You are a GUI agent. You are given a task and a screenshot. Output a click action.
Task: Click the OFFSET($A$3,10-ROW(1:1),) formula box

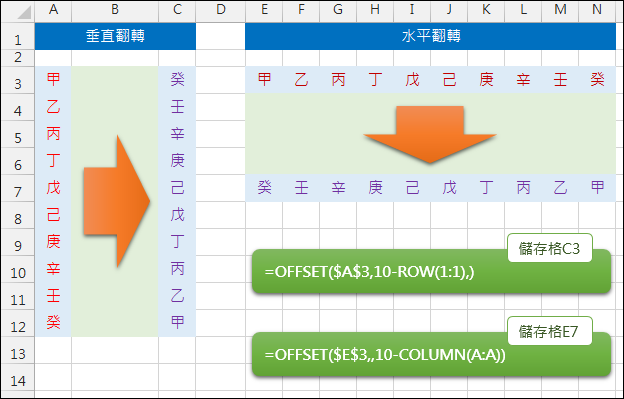click(x=431, y=272)
